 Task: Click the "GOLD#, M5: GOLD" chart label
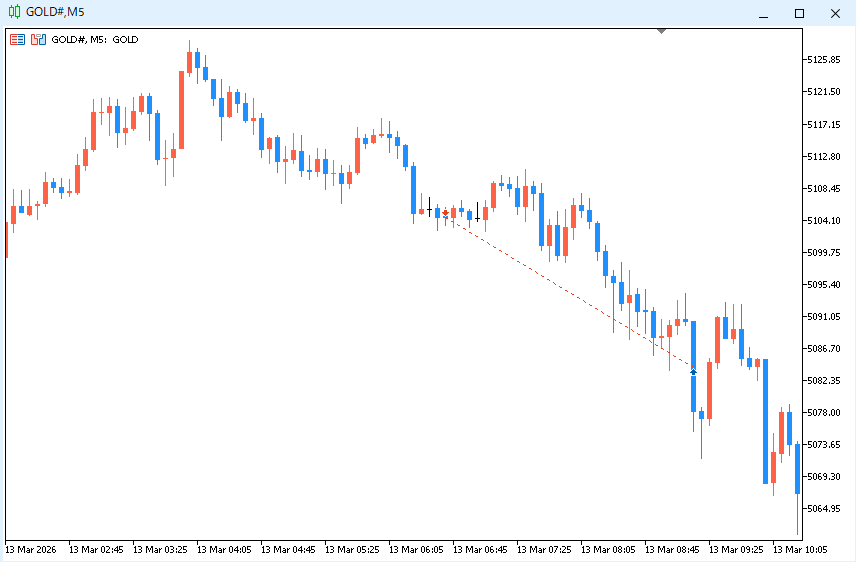(95, 40)
